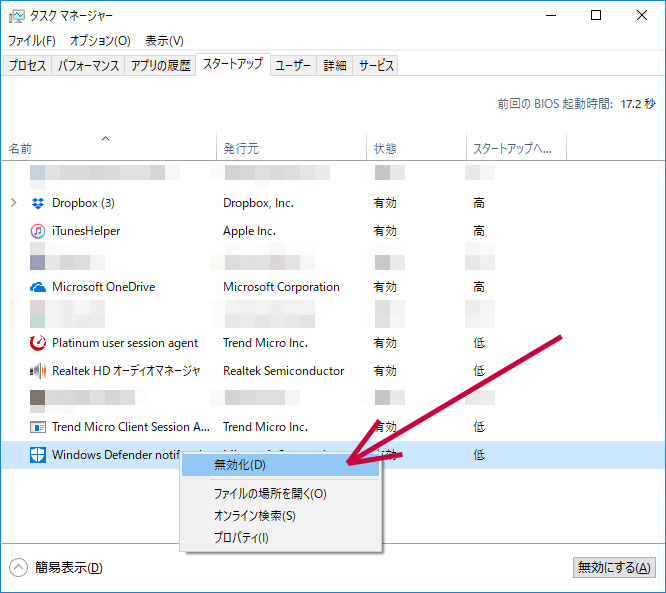Select the Realtek HD オーディオマネージャ name
This screenshot has width=666, height=593.
[x=126, y=371]
